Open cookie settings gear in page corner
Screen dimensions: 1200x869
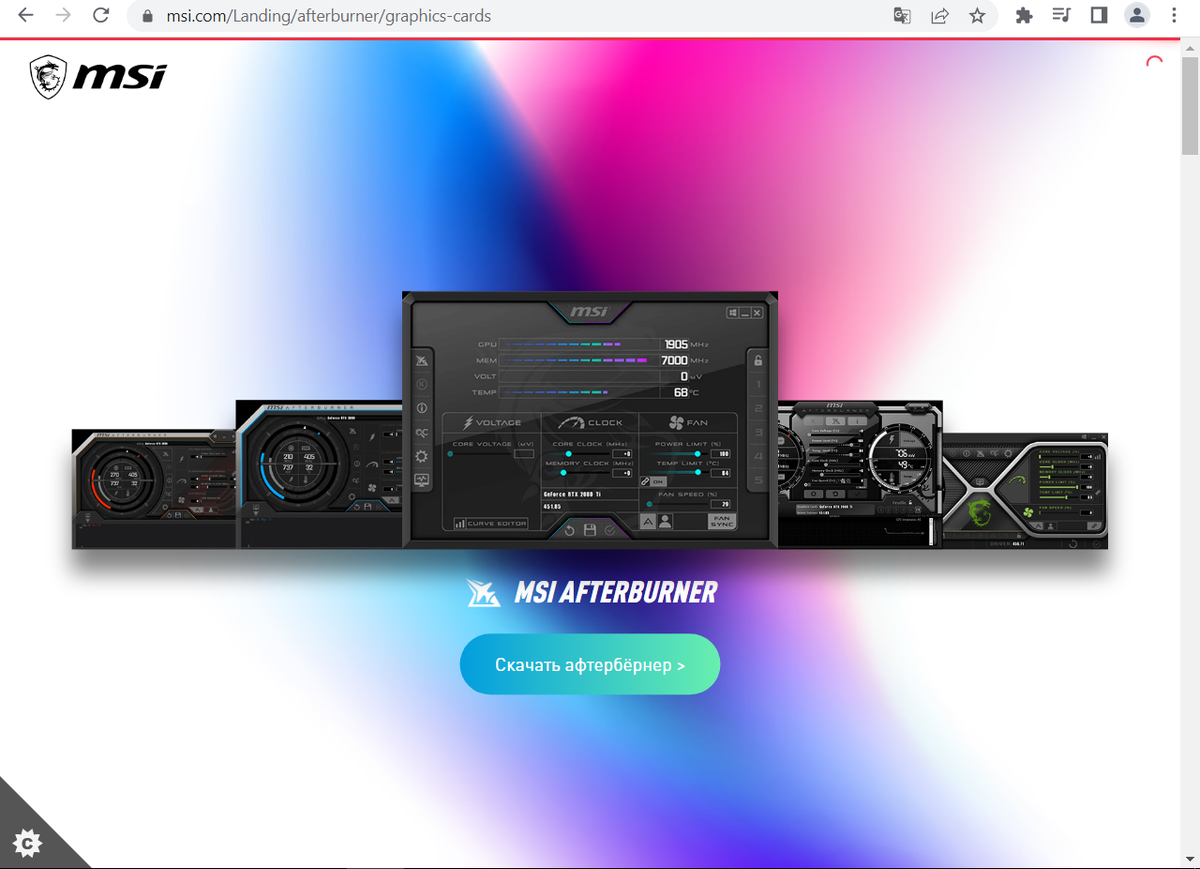coord(29,842)
